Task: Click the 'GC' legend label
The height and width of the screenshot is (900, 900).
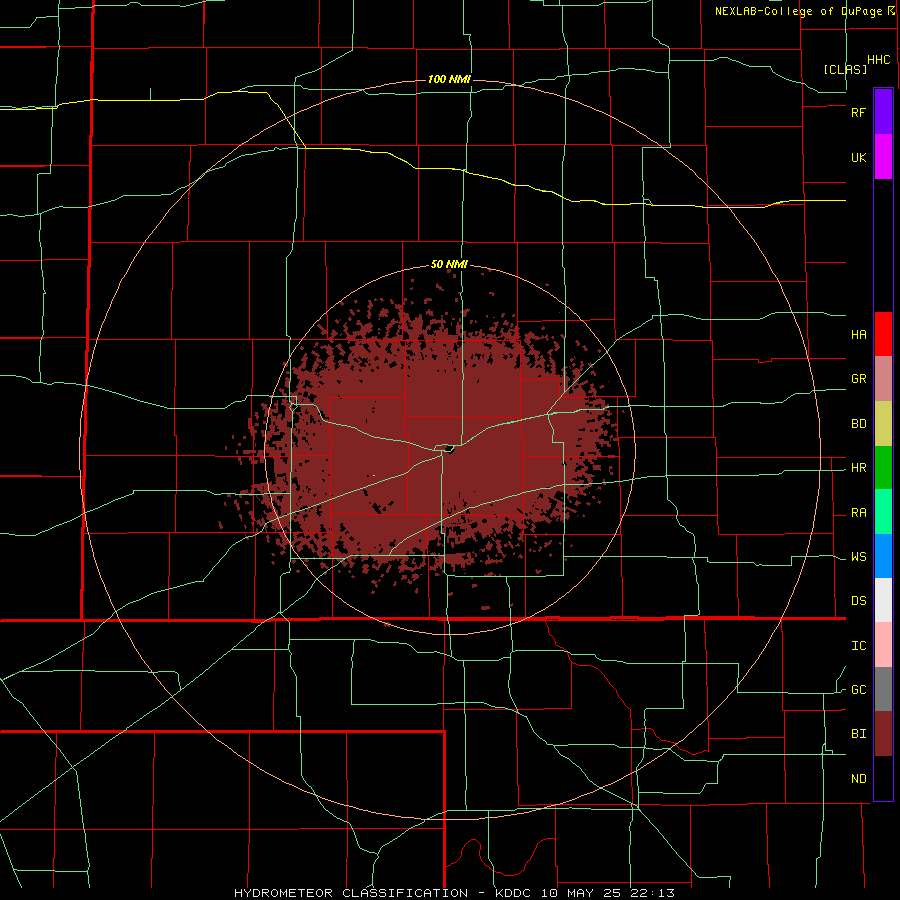Action: (858, 690)
